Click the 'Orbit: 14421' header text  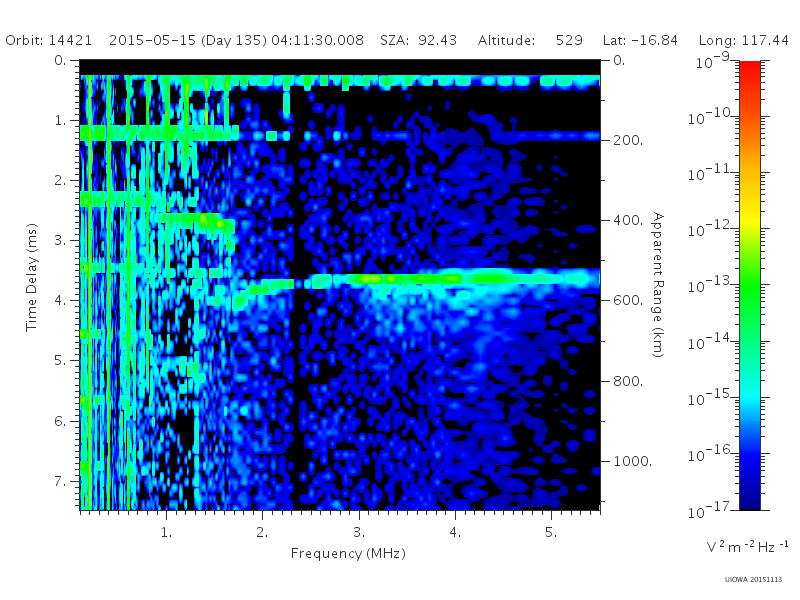[48, 40]
